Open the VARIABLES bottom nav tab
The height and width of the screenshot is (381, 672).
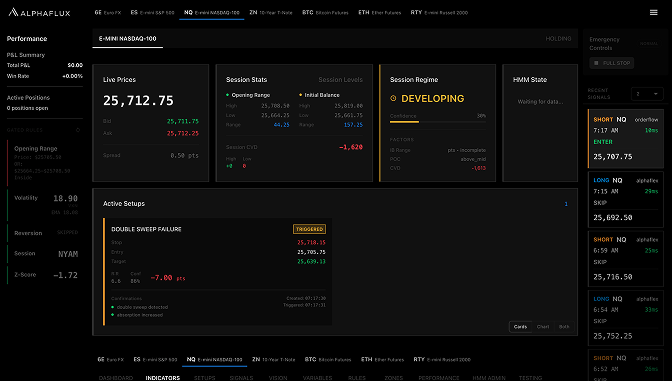click(317, 378)
